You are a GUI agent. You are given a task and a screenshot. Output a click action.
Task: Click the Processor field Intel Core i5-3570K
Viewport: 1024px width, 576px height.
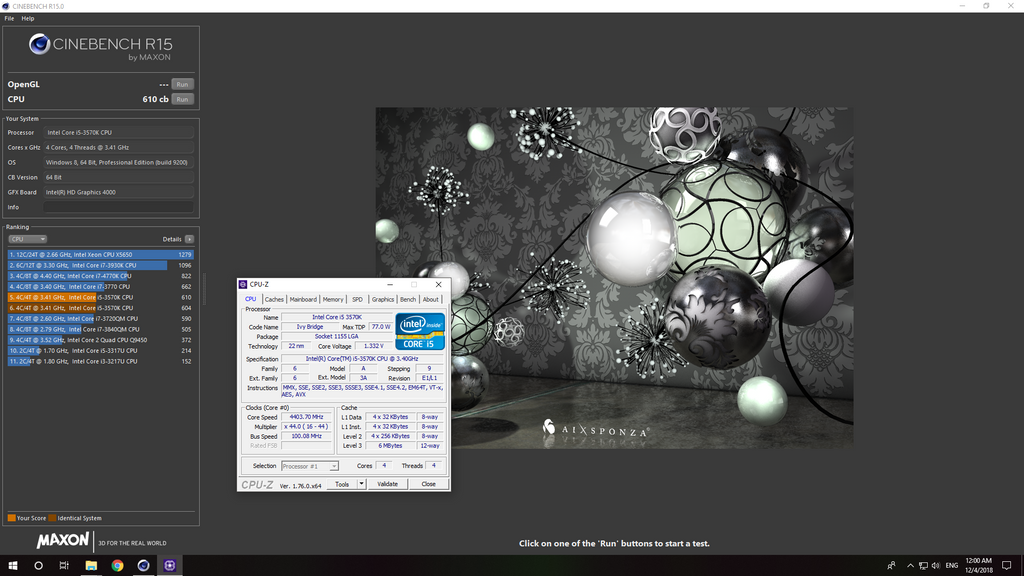tap(118, 133)
